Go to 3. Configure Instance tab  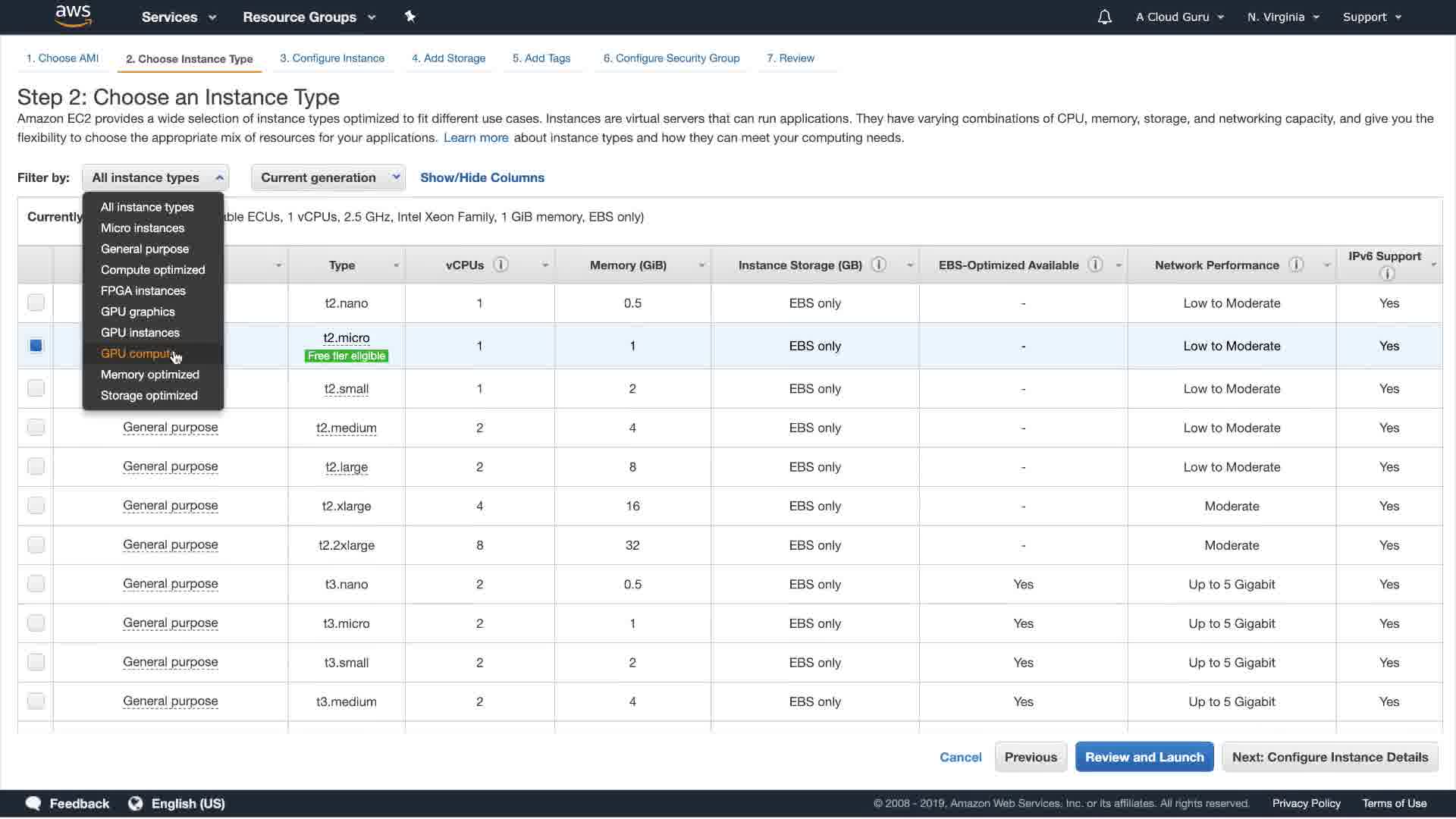pos(331,58)
